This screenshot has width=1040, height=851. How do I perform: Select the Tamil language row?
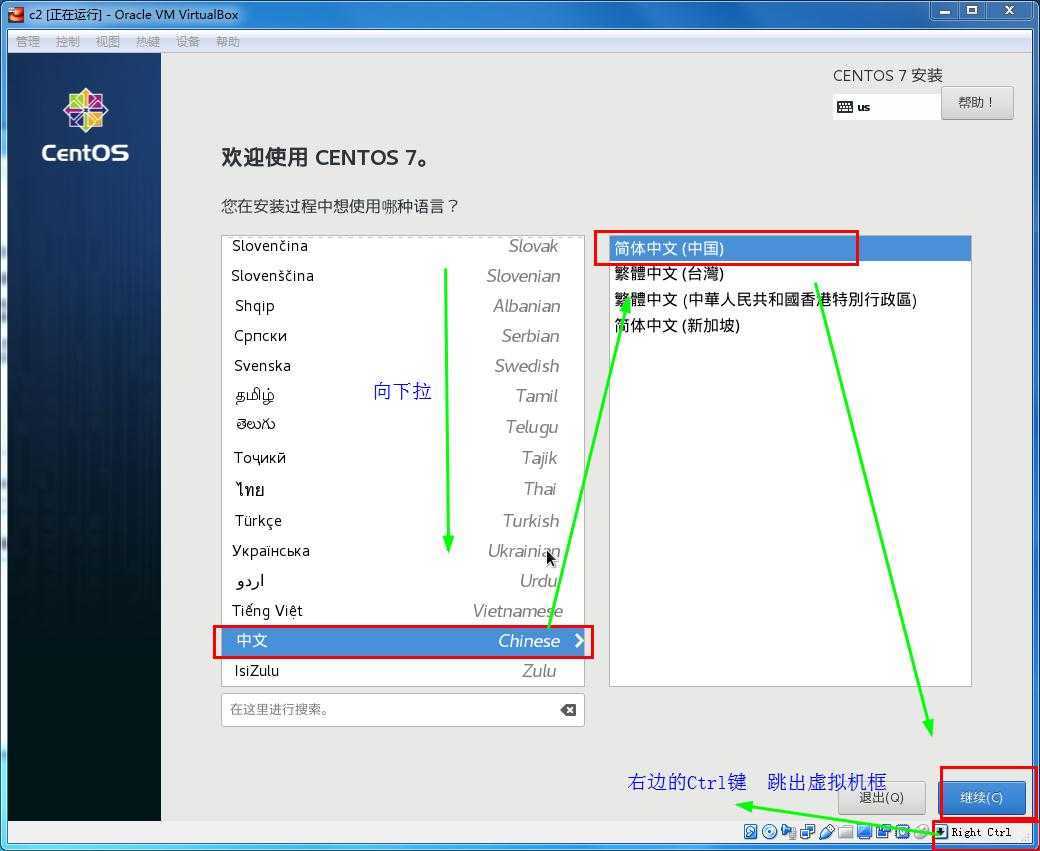tap(403, 396)
